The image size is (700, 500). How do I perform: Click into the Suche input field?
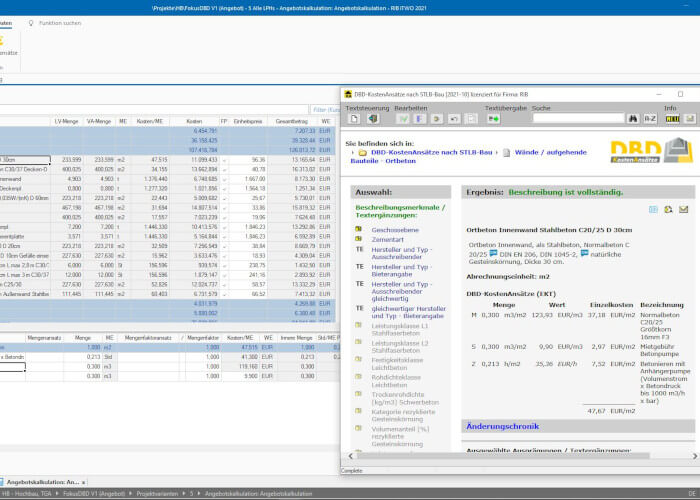pos(578,118)
